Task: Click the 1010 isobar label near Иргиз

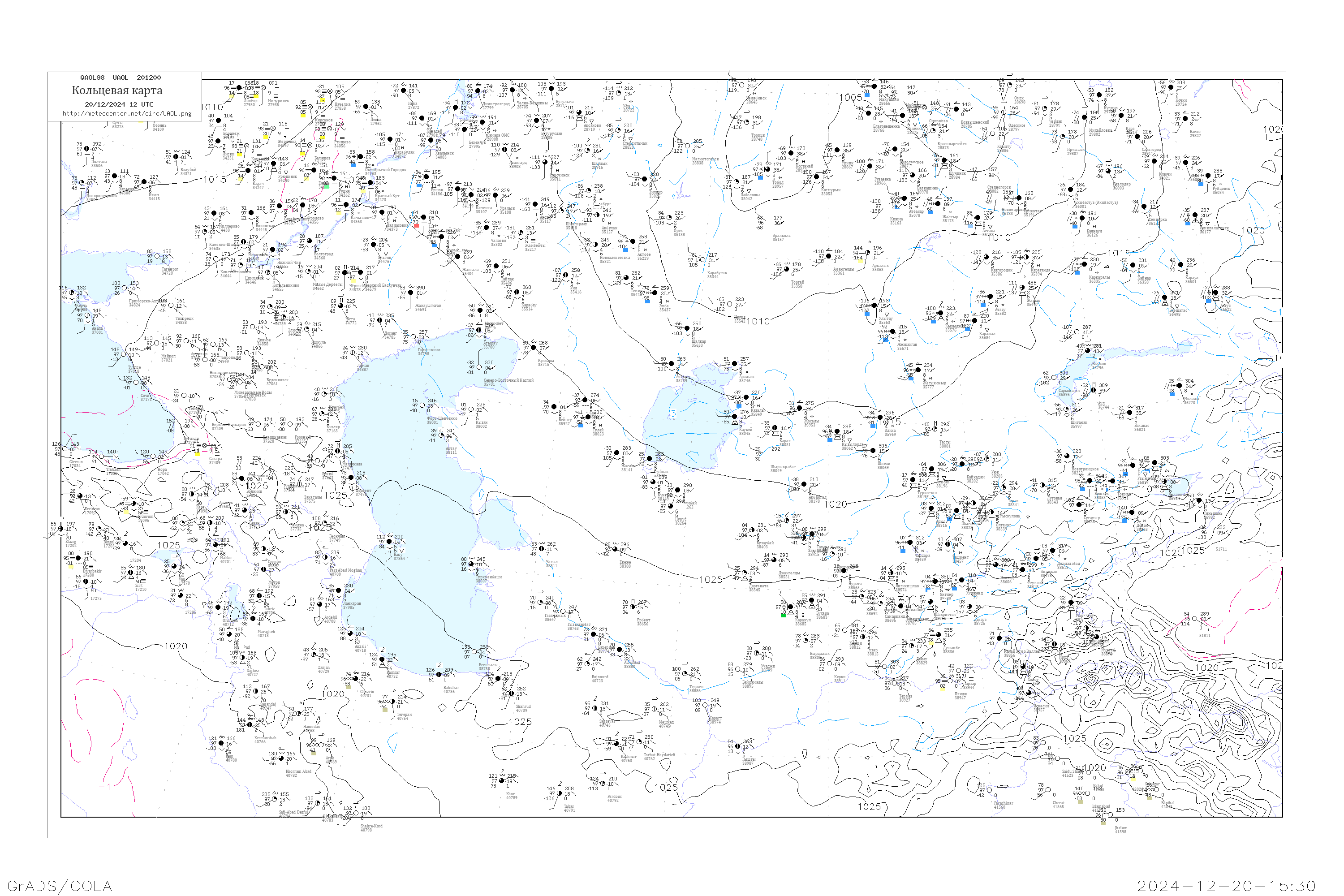Action: 758,322
